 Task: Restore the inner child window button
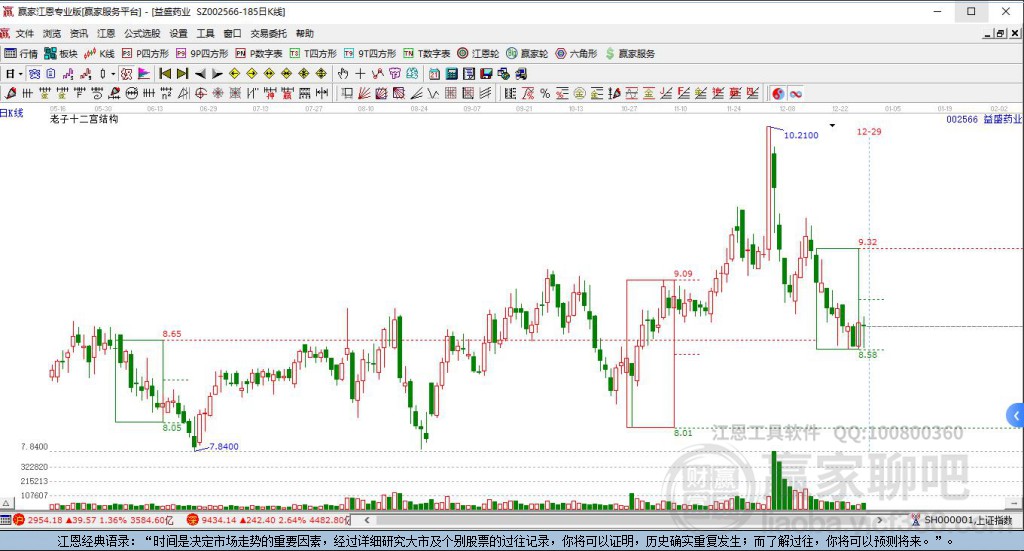pos(1001,33)
